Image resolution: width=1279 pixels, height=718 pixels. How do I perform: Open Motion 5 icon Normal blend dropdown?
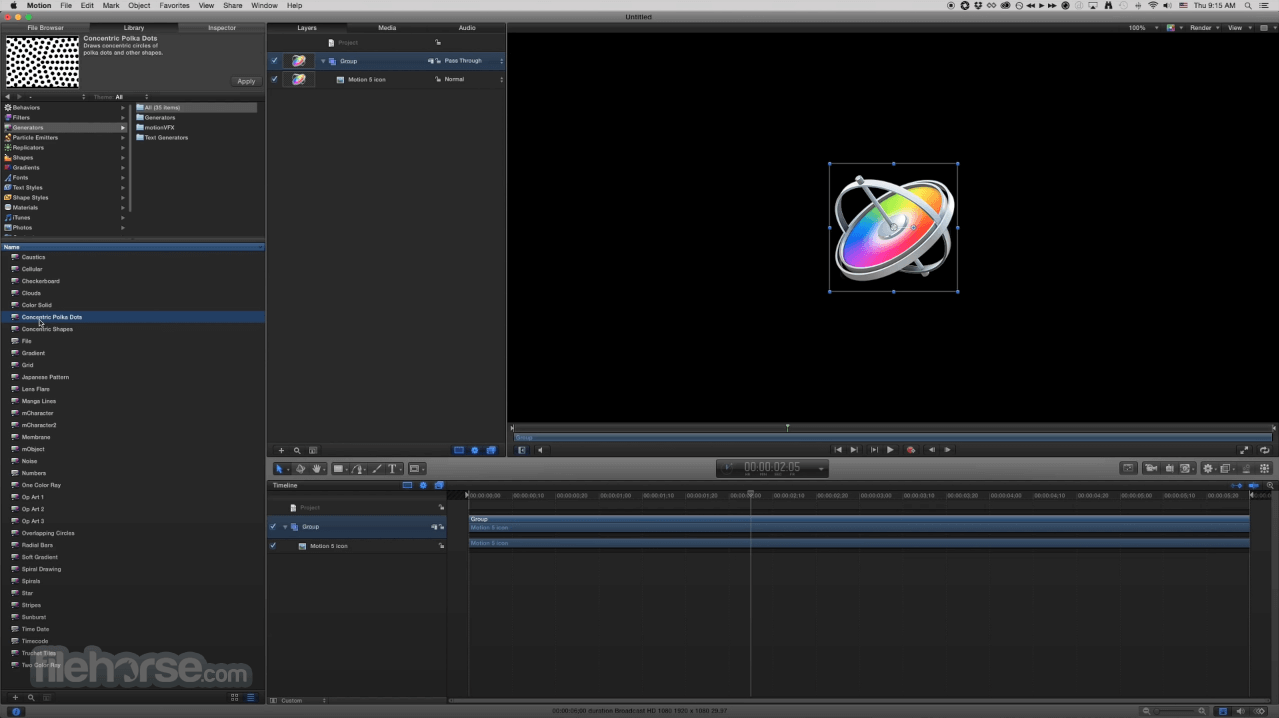point(474,79)
